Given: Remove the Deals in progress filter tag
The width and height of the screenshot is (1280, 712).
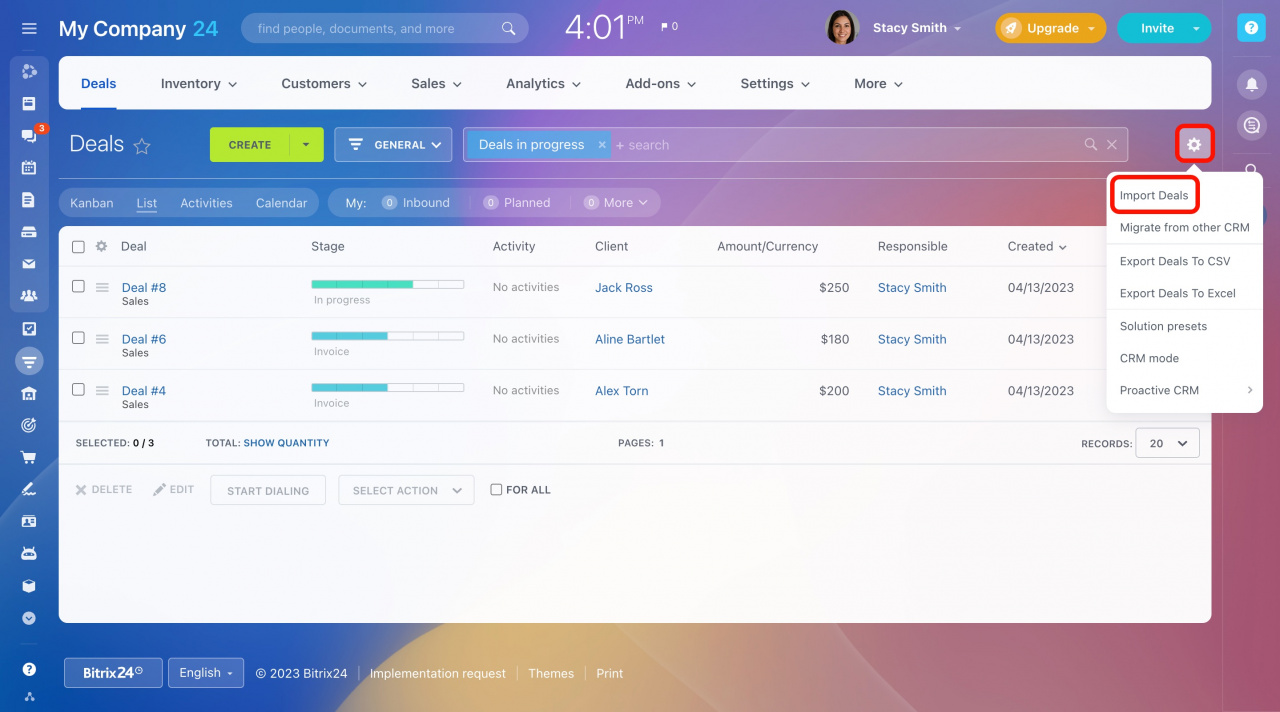Looking at the screenshot, I should 602,145.
